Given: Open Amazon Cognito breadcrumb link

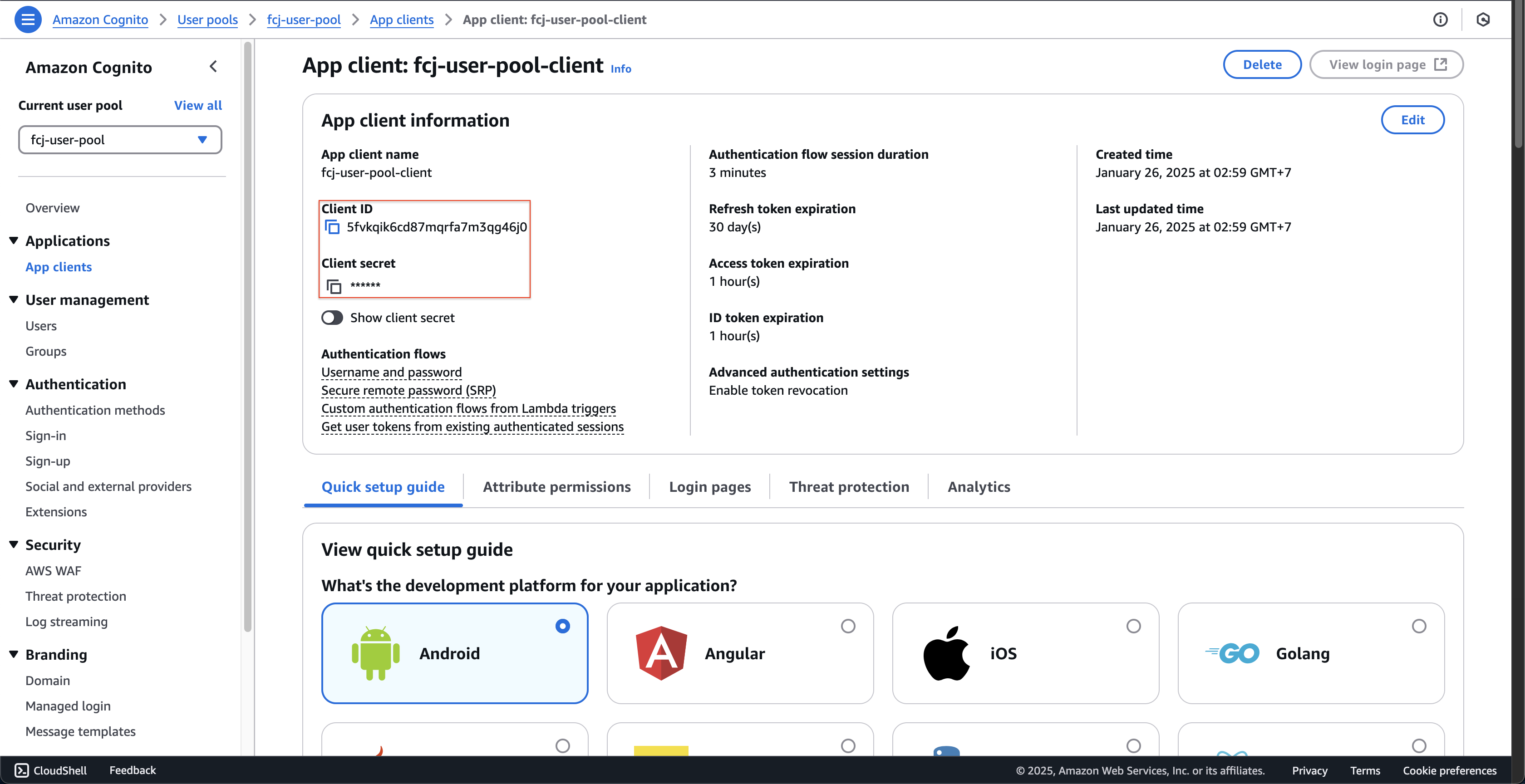Looking at the screenshot, I should coord(100,20).
